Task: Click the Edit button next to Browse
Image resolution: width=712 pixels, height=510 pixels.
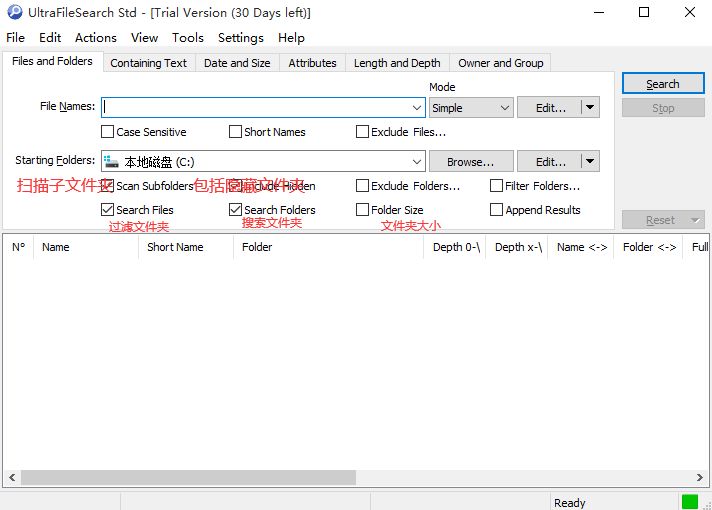Action: point(549,161)
